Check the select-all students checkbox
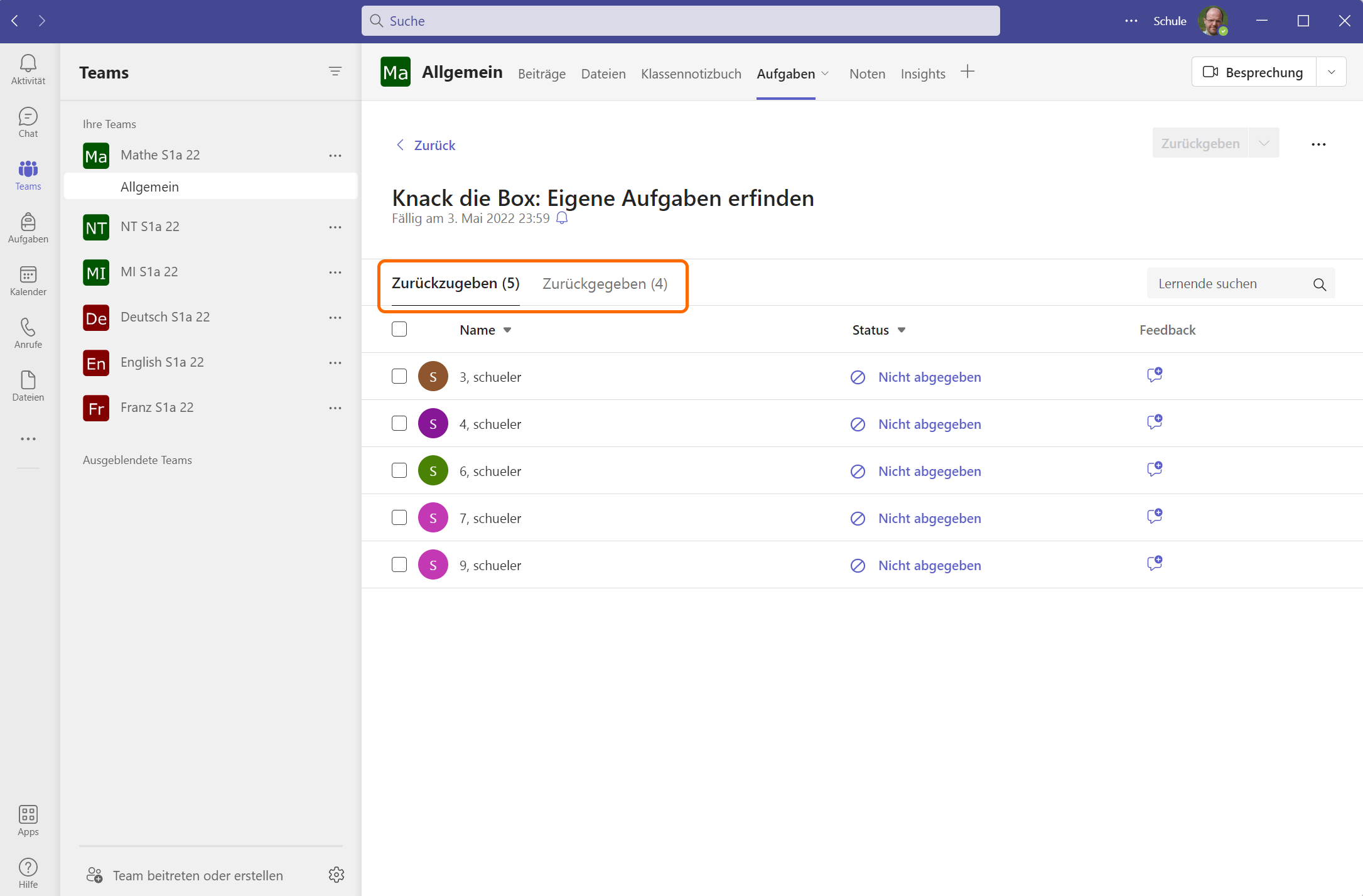 click(399, 329)
